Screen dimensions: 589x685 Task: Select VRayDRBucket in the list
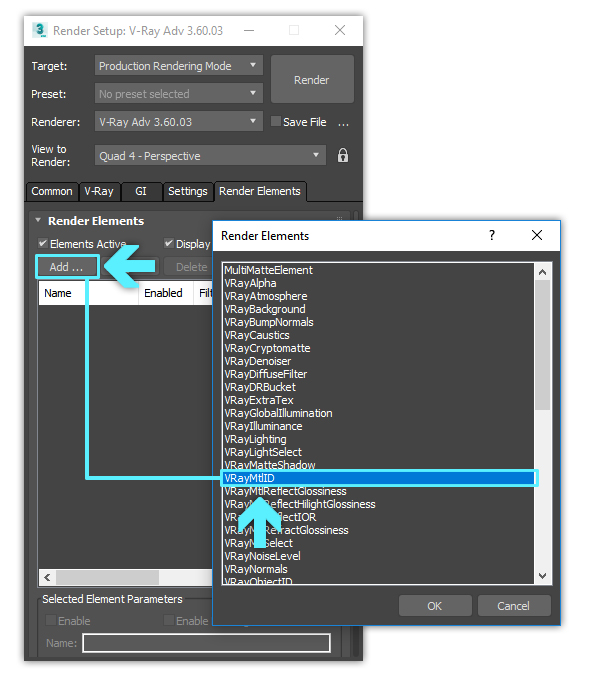click(x=378, y=387)
